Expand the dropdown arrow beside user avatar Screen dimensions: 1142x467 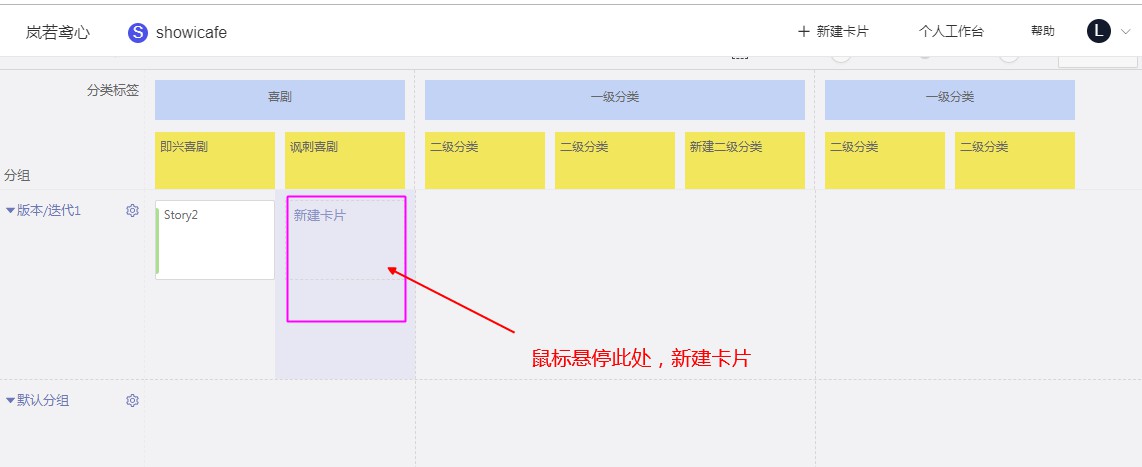click(x=1125, y=31)
